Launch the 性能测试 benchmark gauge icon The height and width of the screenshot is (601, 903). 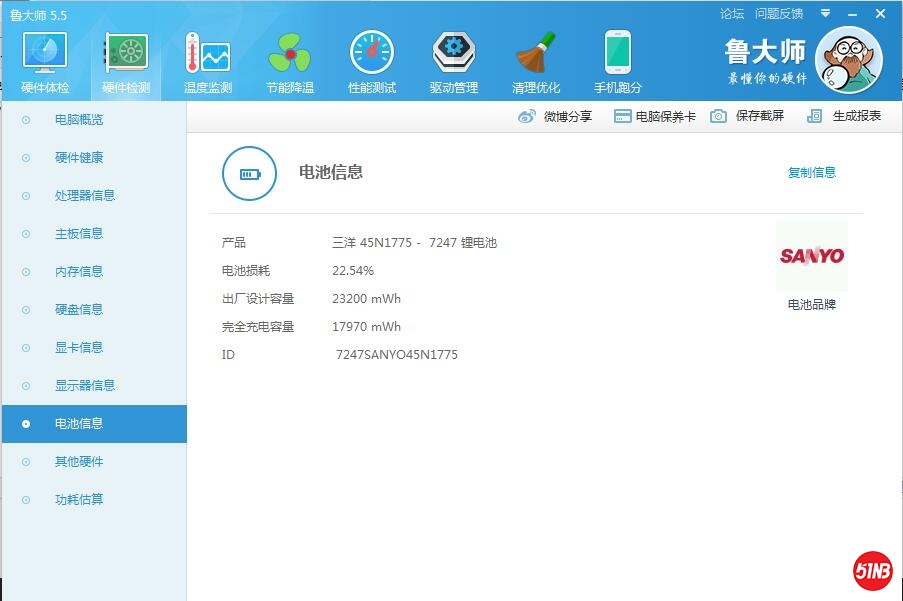point(372,53)
